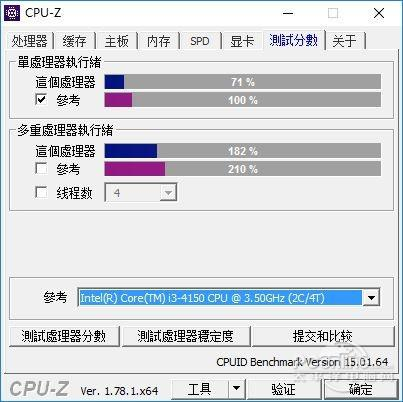Enable the multi-thread 參考 checkbox
This screenshot has width=403, height=402.
pos(41,168)
